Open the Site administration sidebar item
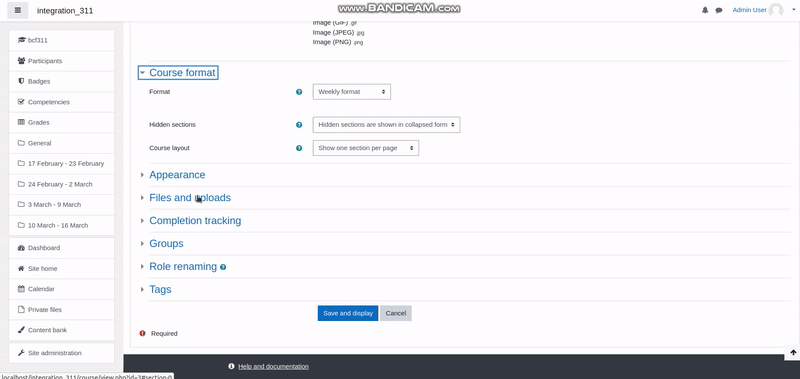Viewport: 800px width, 379px height. tap(61, 353)
